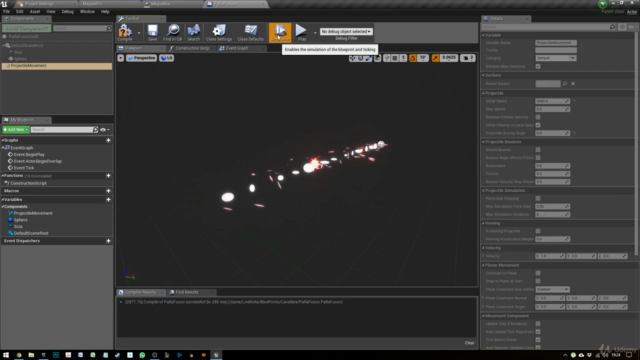Screen dimensions: 640x360
Task: Select Sphere in Components variables list
Action: (20, 220)
